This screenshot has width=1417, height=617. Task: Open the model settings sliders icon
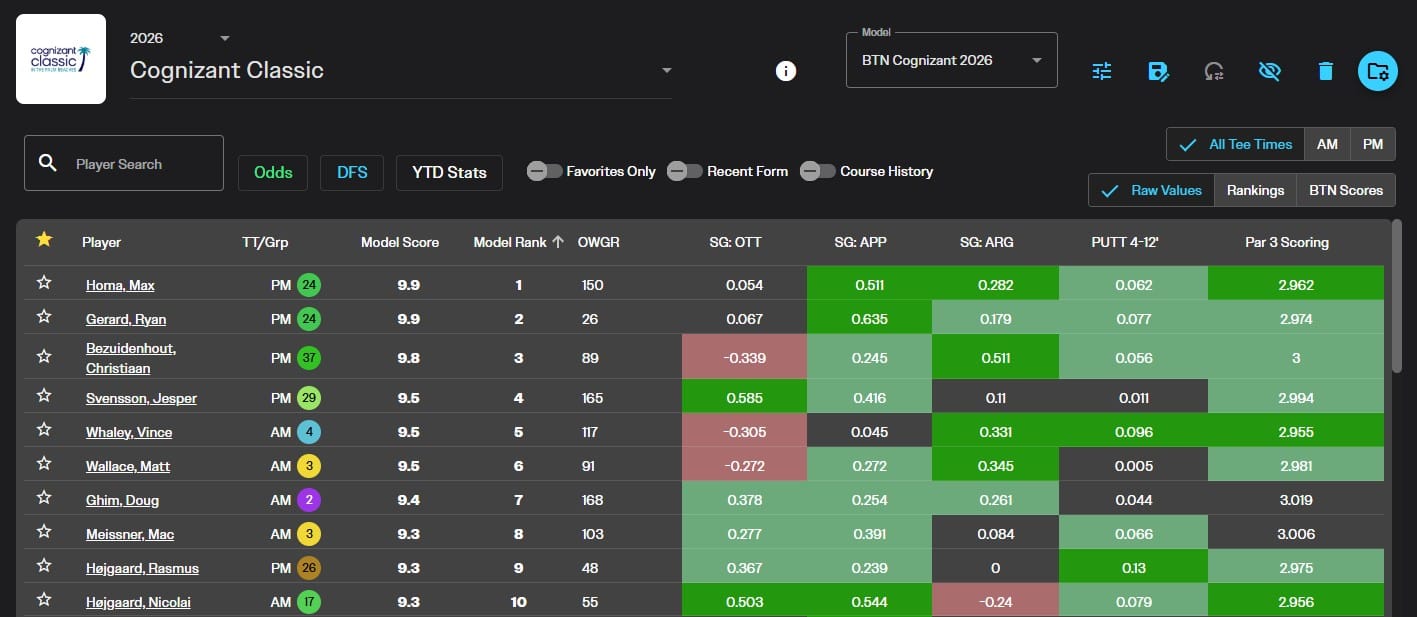(1102, 71)
